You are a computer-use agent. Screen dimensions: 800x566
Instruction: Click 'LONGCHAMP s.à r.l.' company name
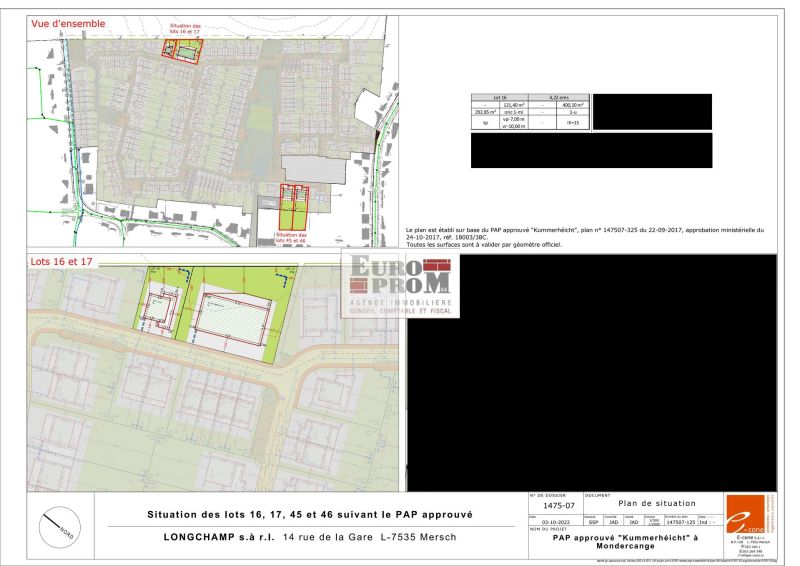[219, 537]
